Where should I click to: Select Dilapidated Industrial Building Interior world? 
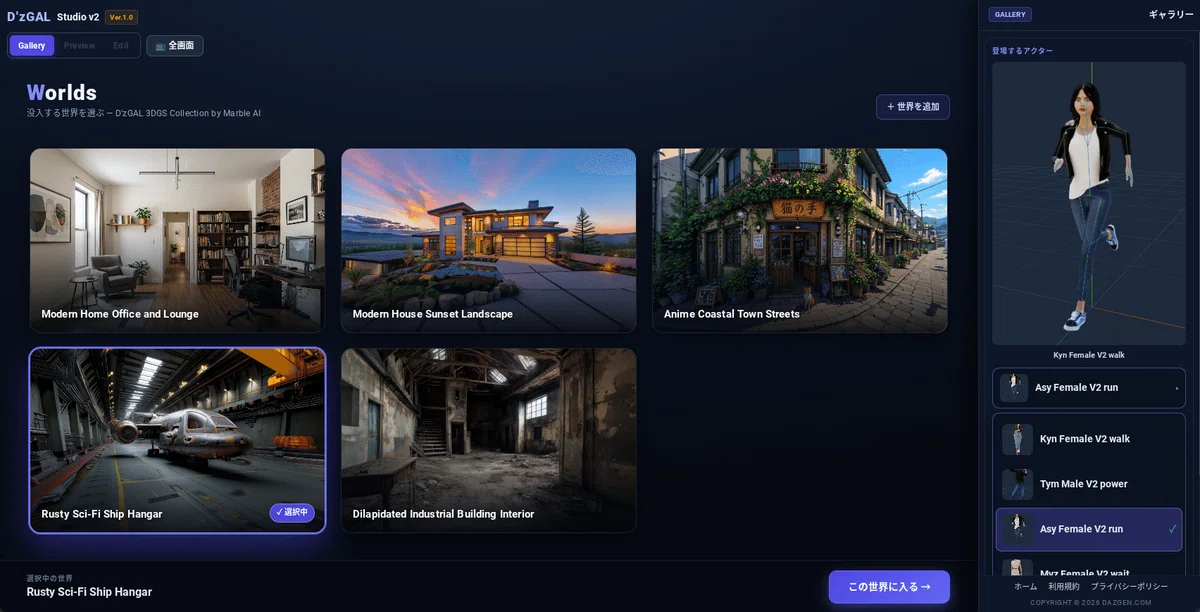489,440
